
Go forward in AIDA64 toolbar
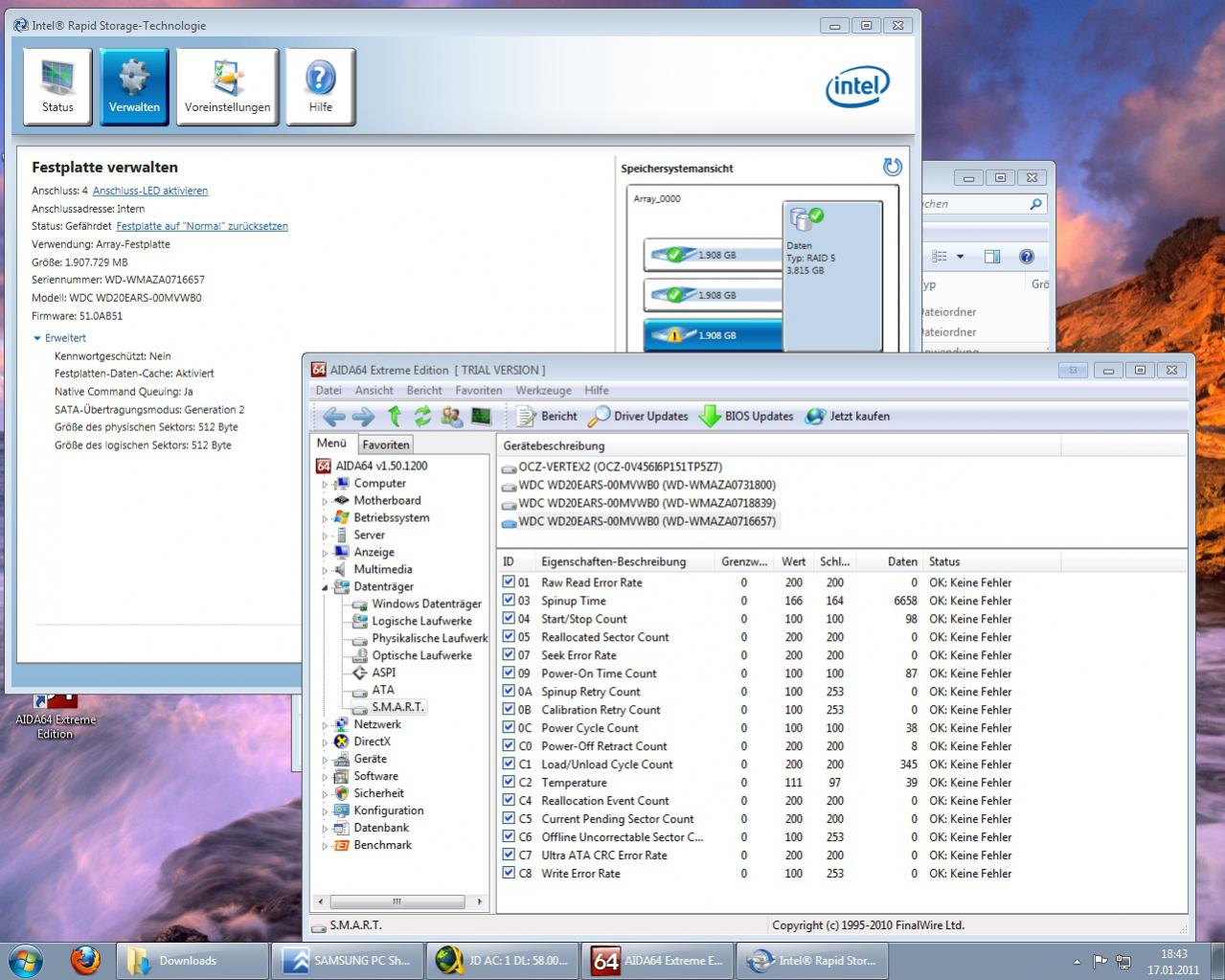pos(363,416)
